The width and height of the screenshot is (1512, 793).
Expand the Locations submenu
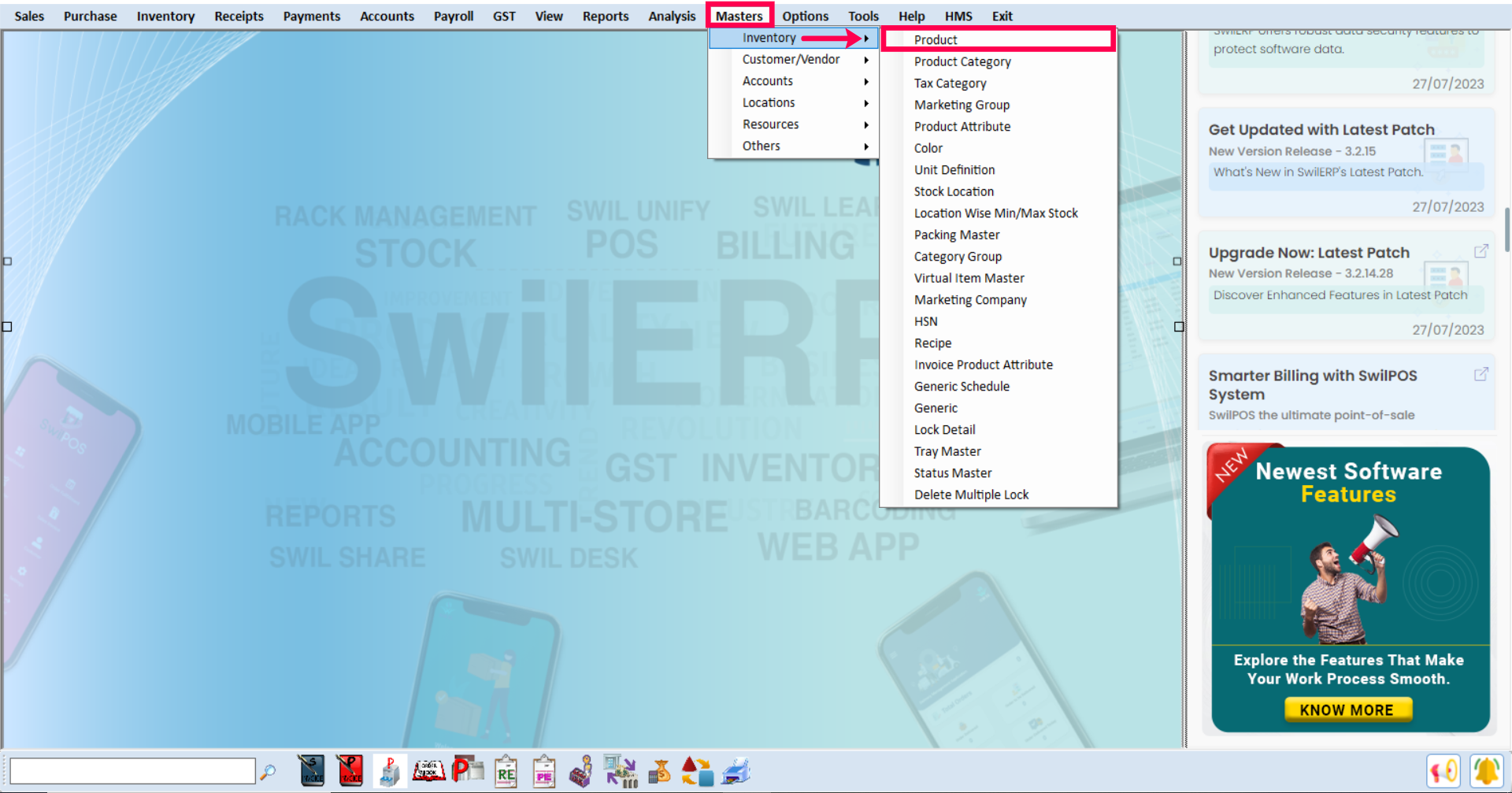tap(793, 103)
